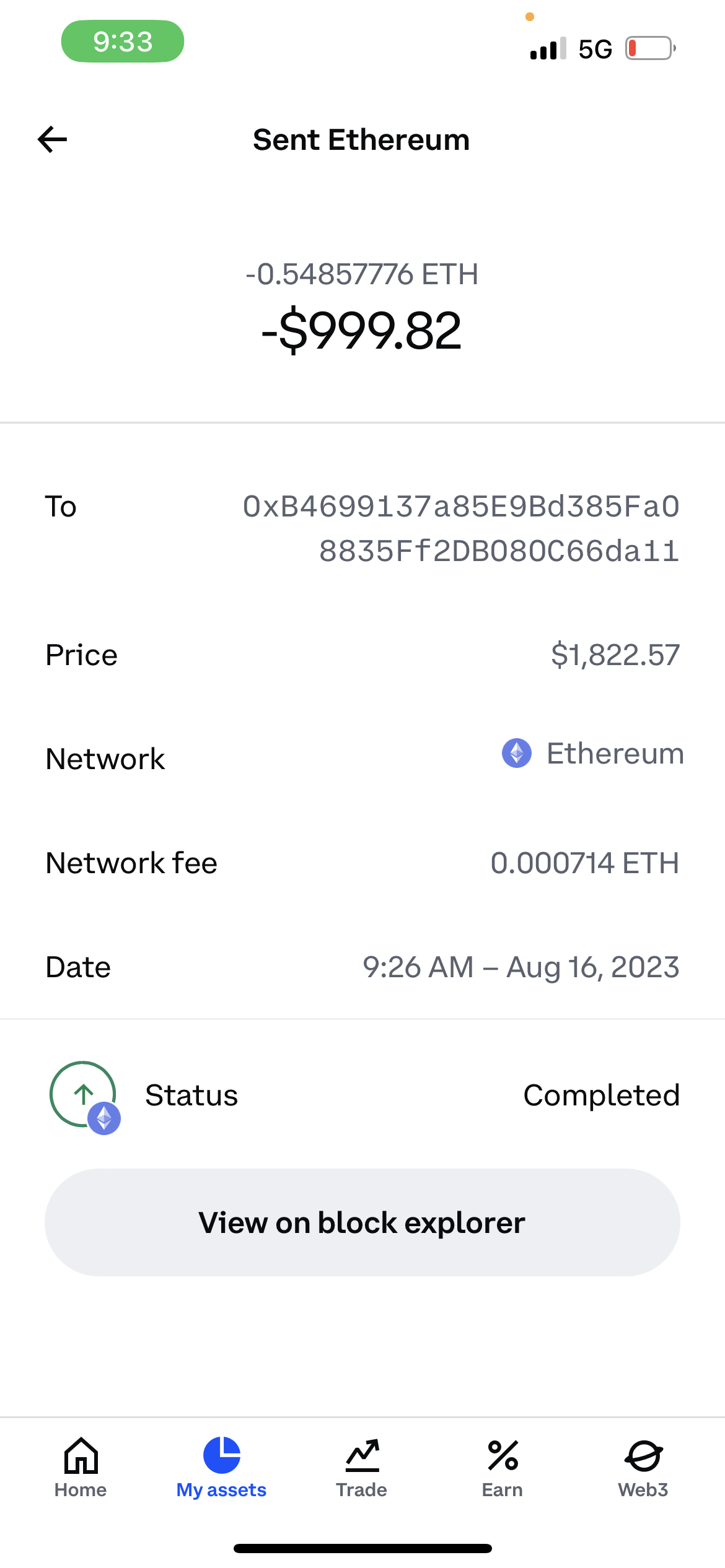Tap the transaction date Aug 16, 2023
This screenshot has height=1568, width=725.
tap(592, 967)
